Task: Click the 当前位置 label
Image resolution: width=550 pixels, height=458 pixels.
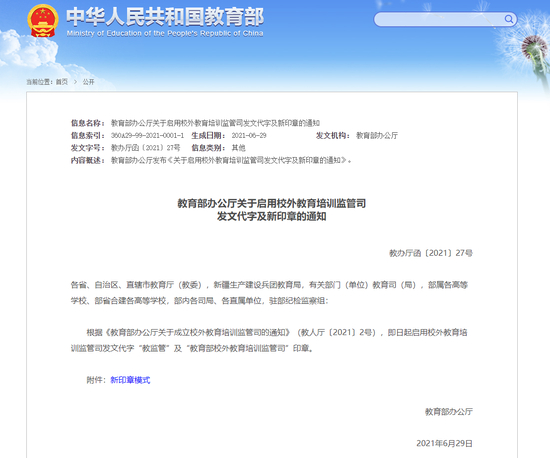Action: pyautogui.click(x=39, y=82)
